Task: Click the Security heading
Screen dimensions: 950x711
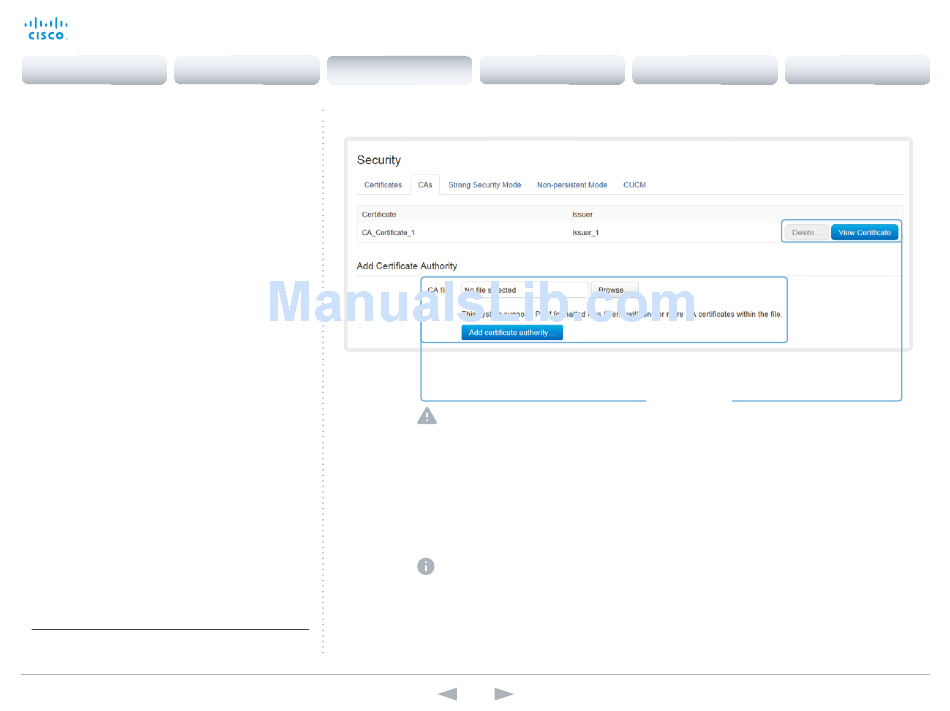Action: click(379, 160)
